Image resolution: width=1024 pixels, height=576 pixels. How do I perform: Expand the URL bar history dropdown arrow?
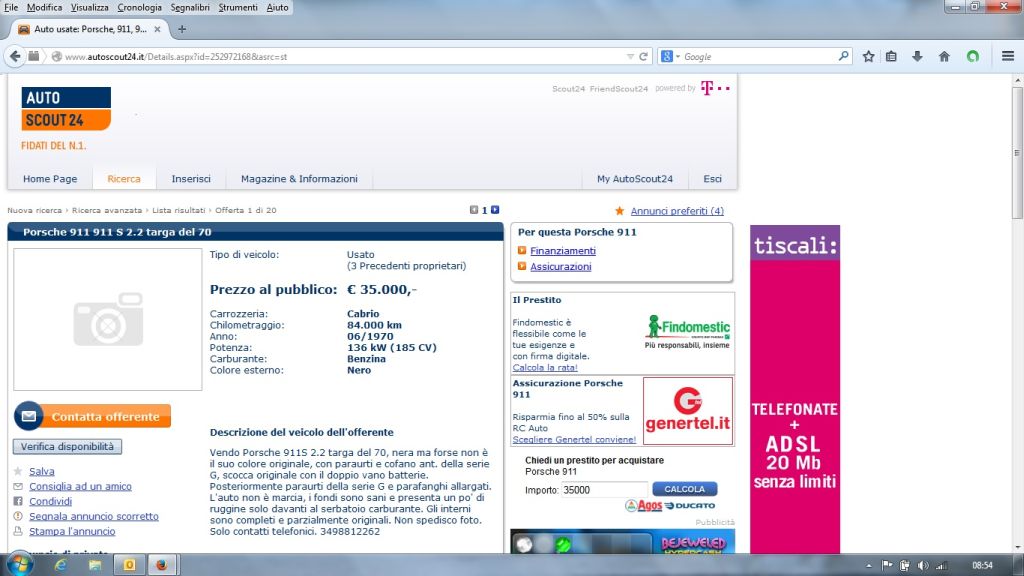coord(630,57)
